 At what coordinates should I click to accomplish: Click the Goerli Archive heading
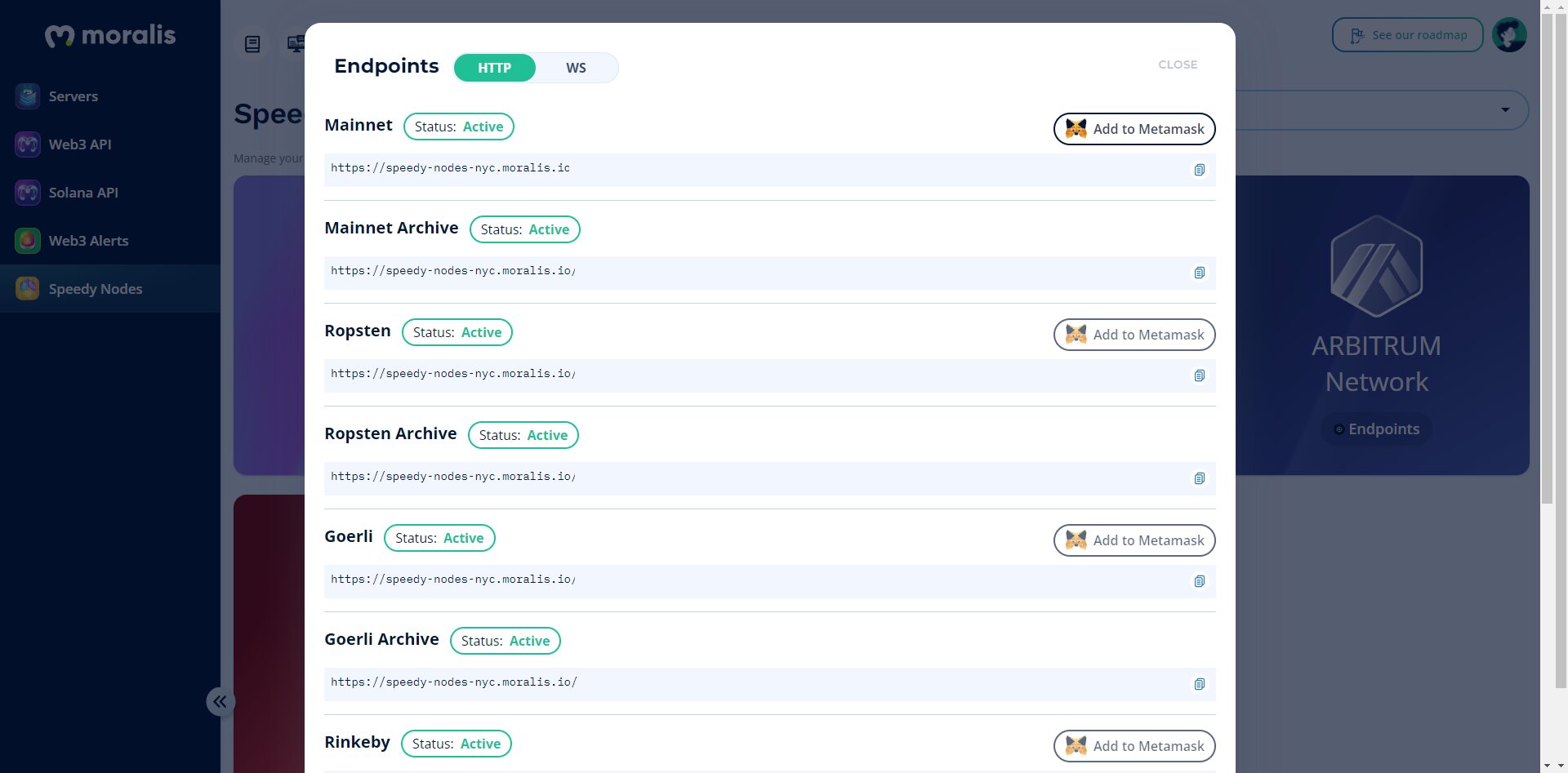(x=381, y=639)
